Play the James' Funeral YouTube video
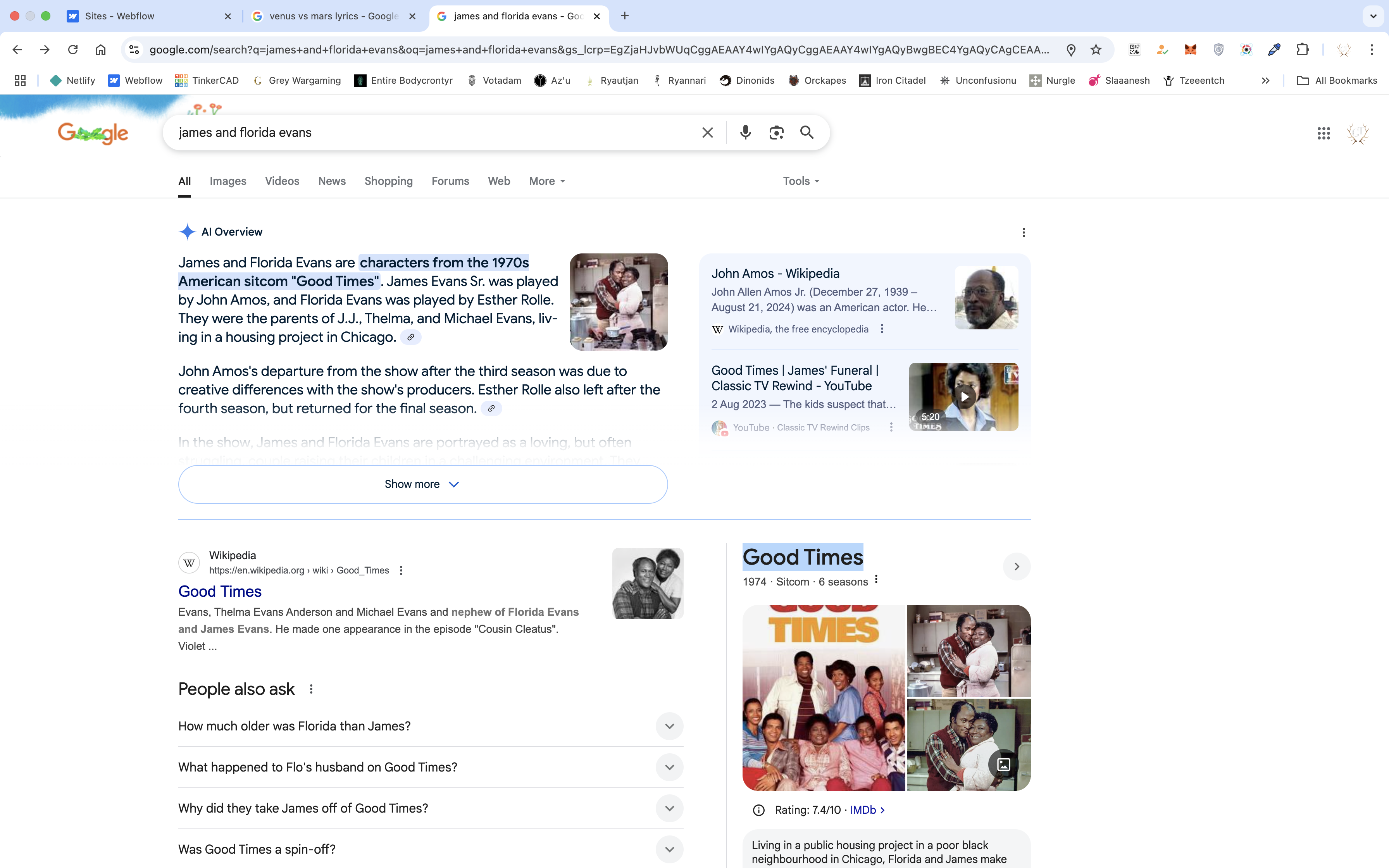This screenshot has height=868, width=1389. [x=964, y=397]
